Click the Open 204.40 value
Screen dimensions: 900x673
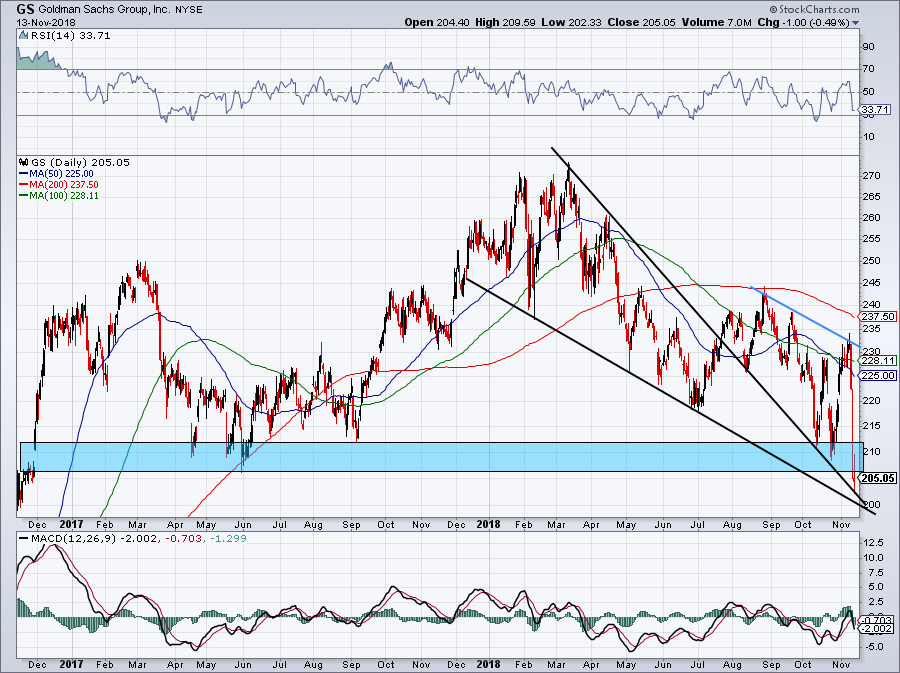pos(437,22)
